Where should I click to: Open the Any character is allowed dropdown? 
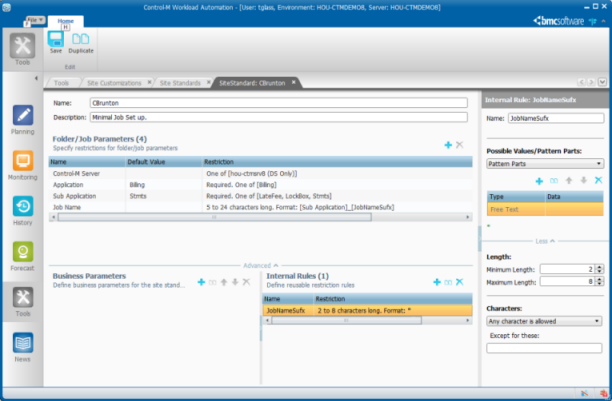click(x=544, y=321)
